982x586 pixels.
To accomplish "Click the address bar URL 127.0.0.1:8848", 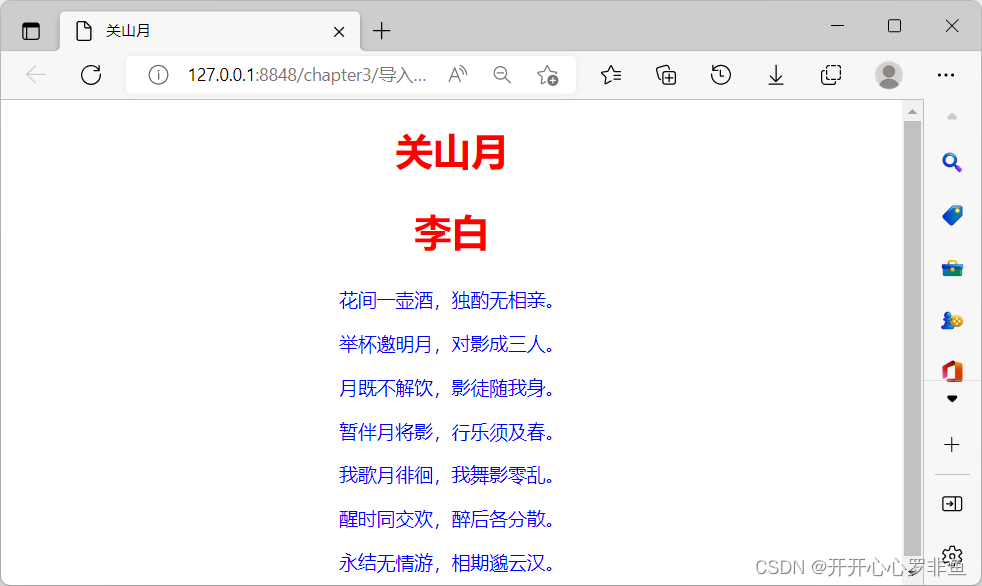I will point(307,75).
